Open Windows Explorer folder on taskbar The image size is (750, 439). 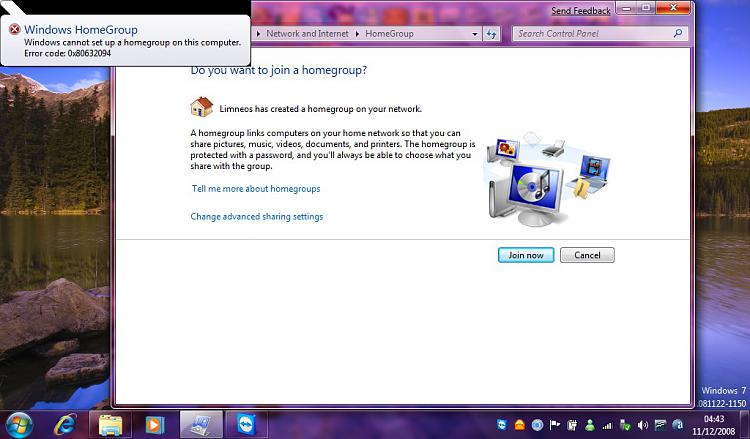[110, 425]
